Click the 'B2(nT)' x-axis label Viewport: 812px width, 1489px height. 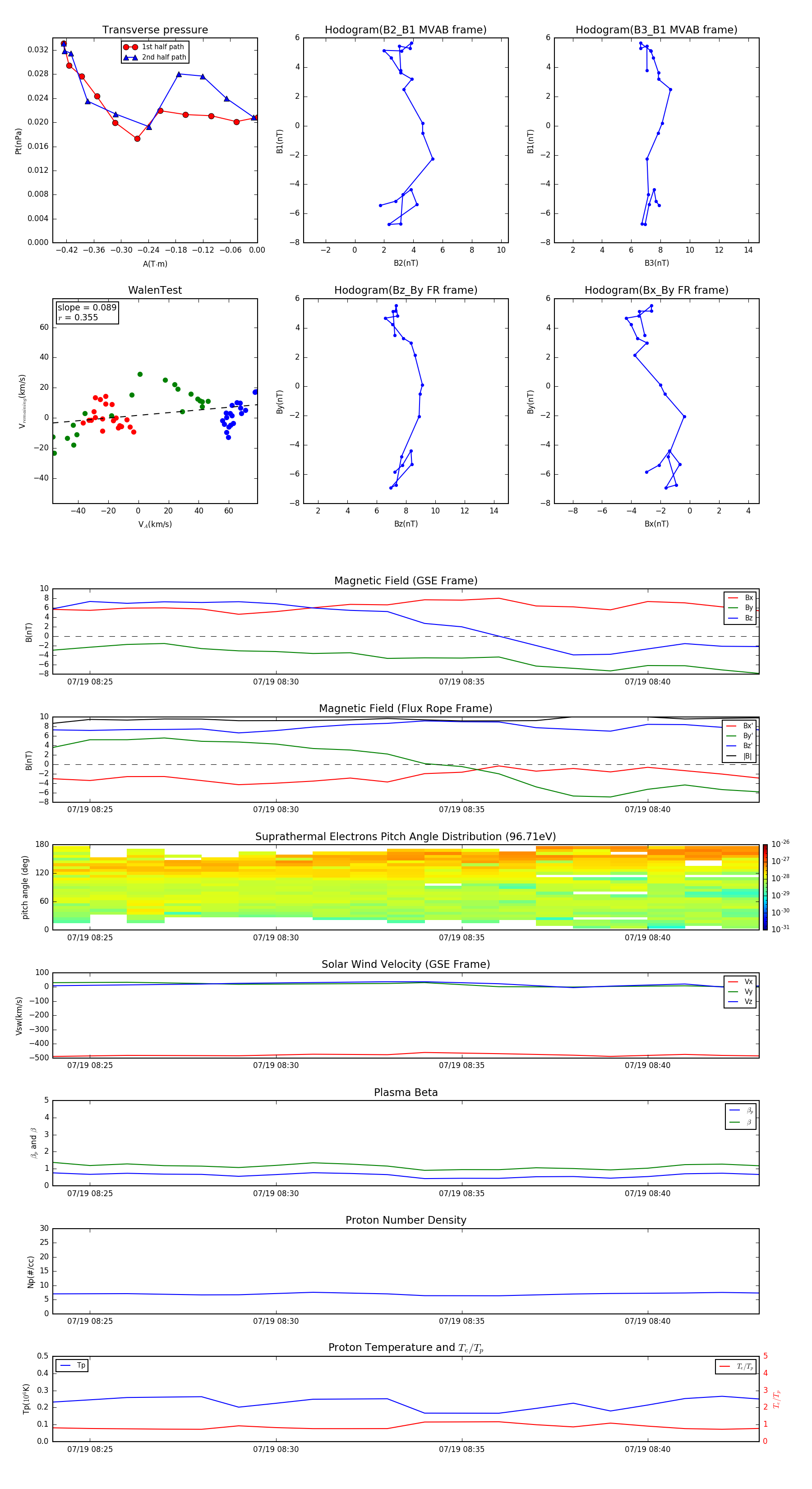pos(406,263)
